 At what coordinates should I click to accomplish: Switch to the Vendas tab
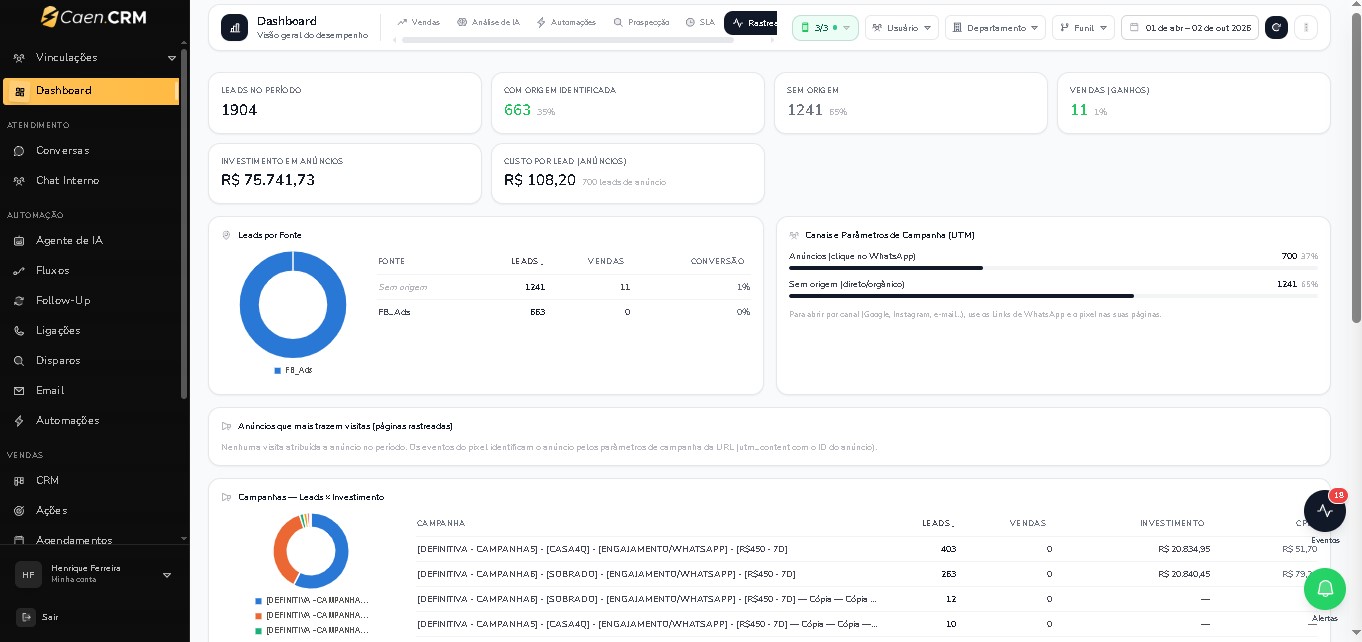click(418, 22)
